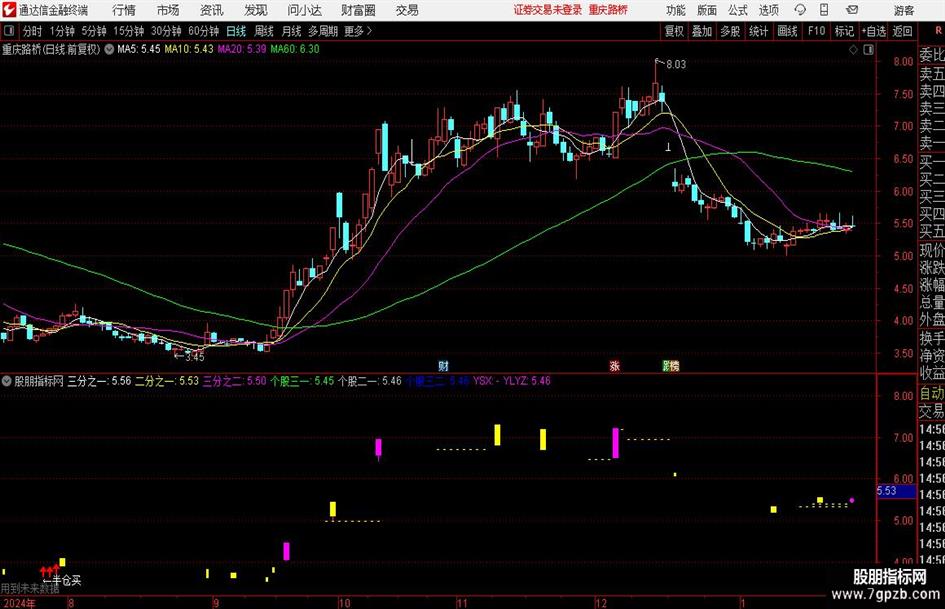
Task: Switch to 分时 period tab
Action: 33,31
